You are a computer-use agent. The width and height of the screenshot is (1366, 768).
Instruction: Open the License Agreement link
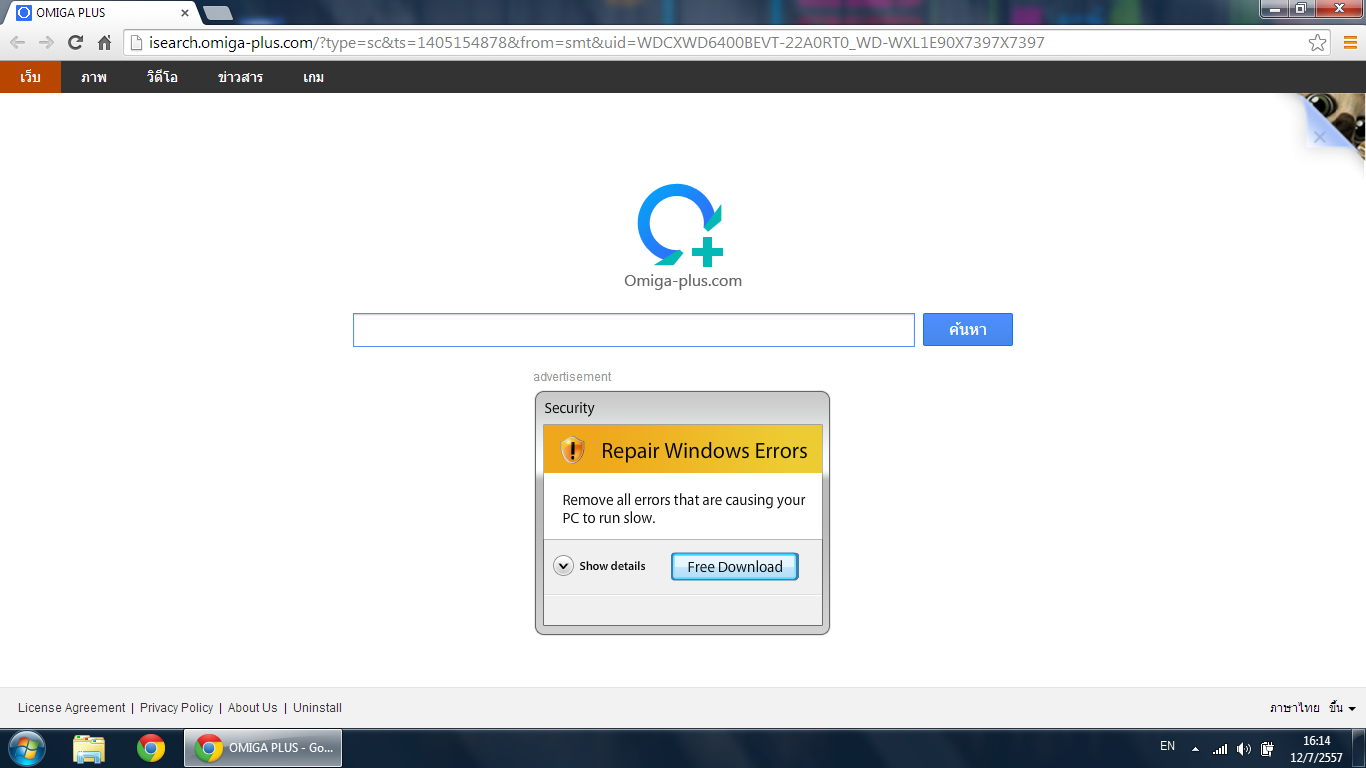point(72,708)
